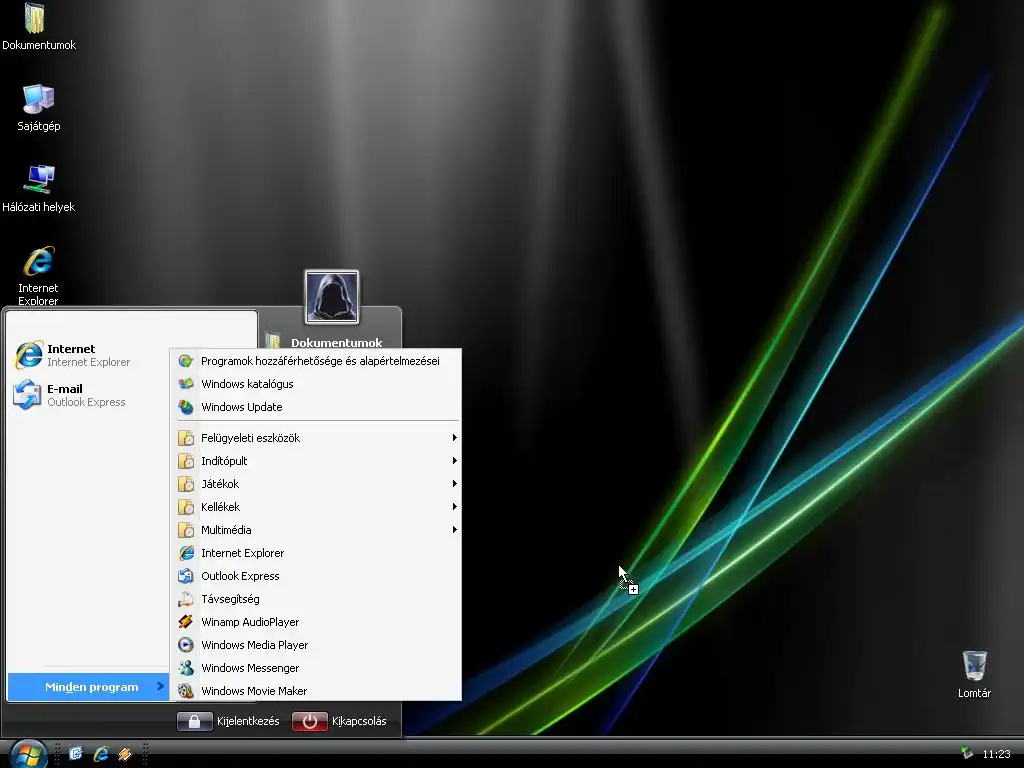
Task: Click the Windows Update globe icon
Action: click(186, 407)
